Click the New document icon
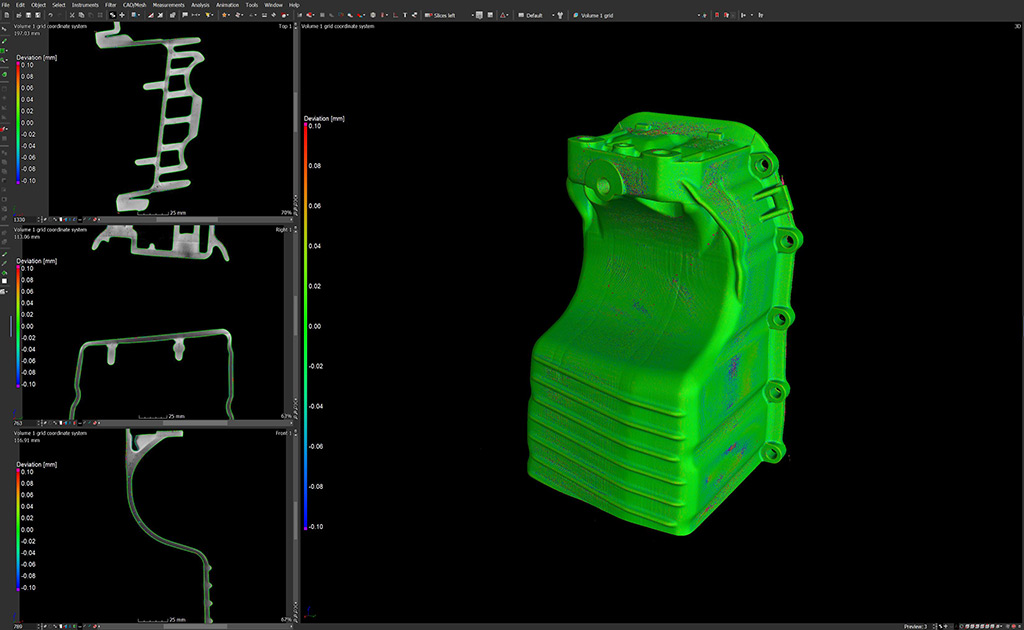 click(6, 16)
